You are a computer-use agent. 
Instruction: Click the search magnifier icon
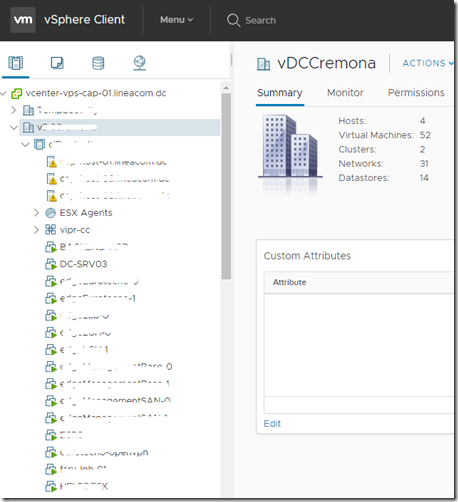tap(233, 20)
